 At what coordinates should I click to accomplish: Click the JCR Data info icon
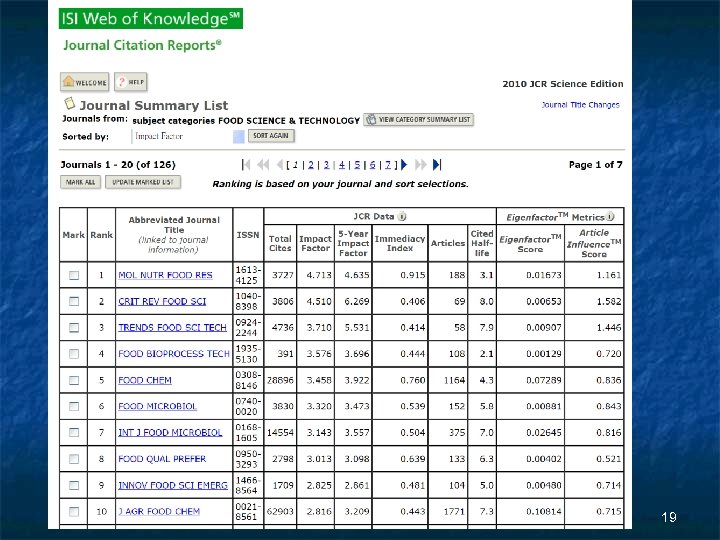click(x=402, y=216)
